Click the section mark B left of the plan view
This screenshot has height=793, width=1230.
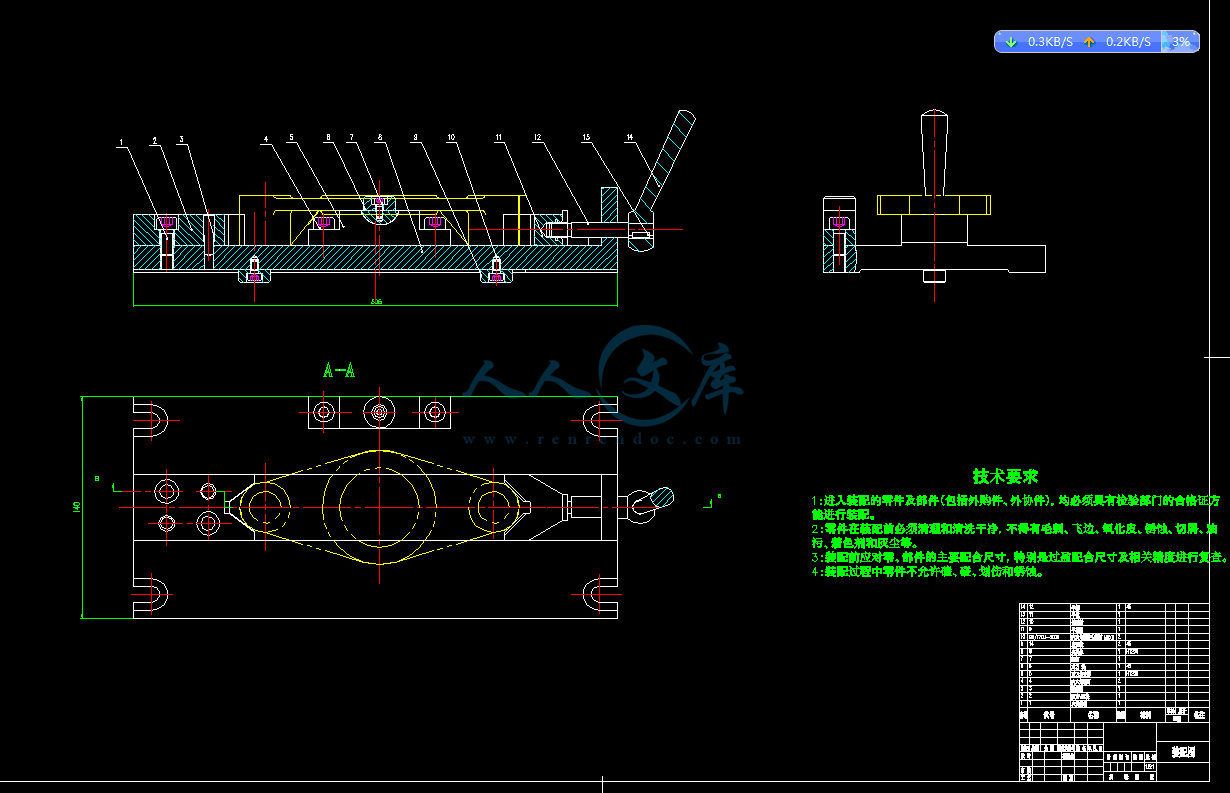point(97,480)
